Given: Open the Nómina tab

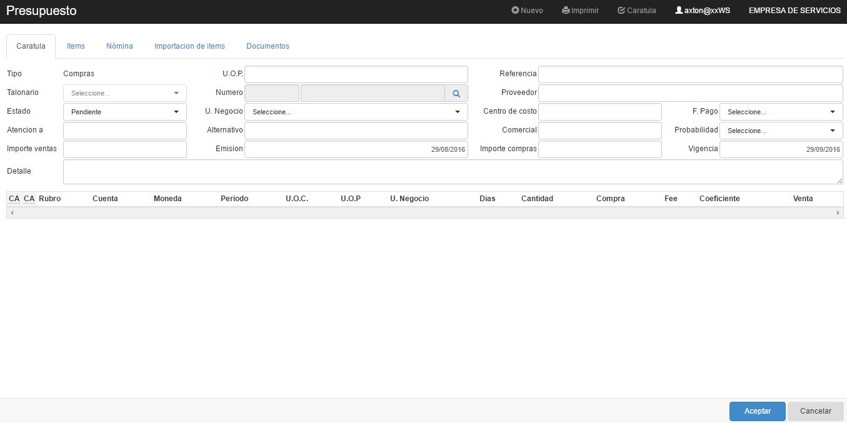Looking at the screenshot, I should [x=119, y=46].
